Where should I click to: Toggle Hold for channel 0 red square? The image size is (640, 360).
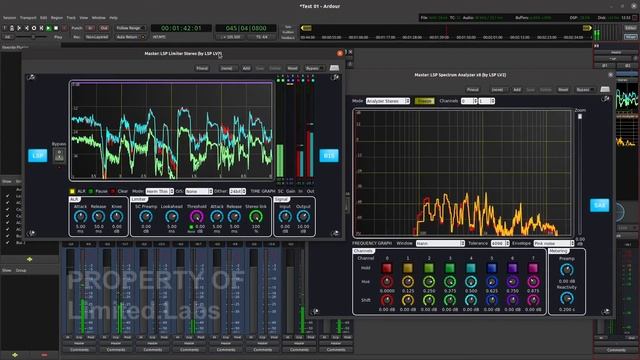click(x=387, y=268)
